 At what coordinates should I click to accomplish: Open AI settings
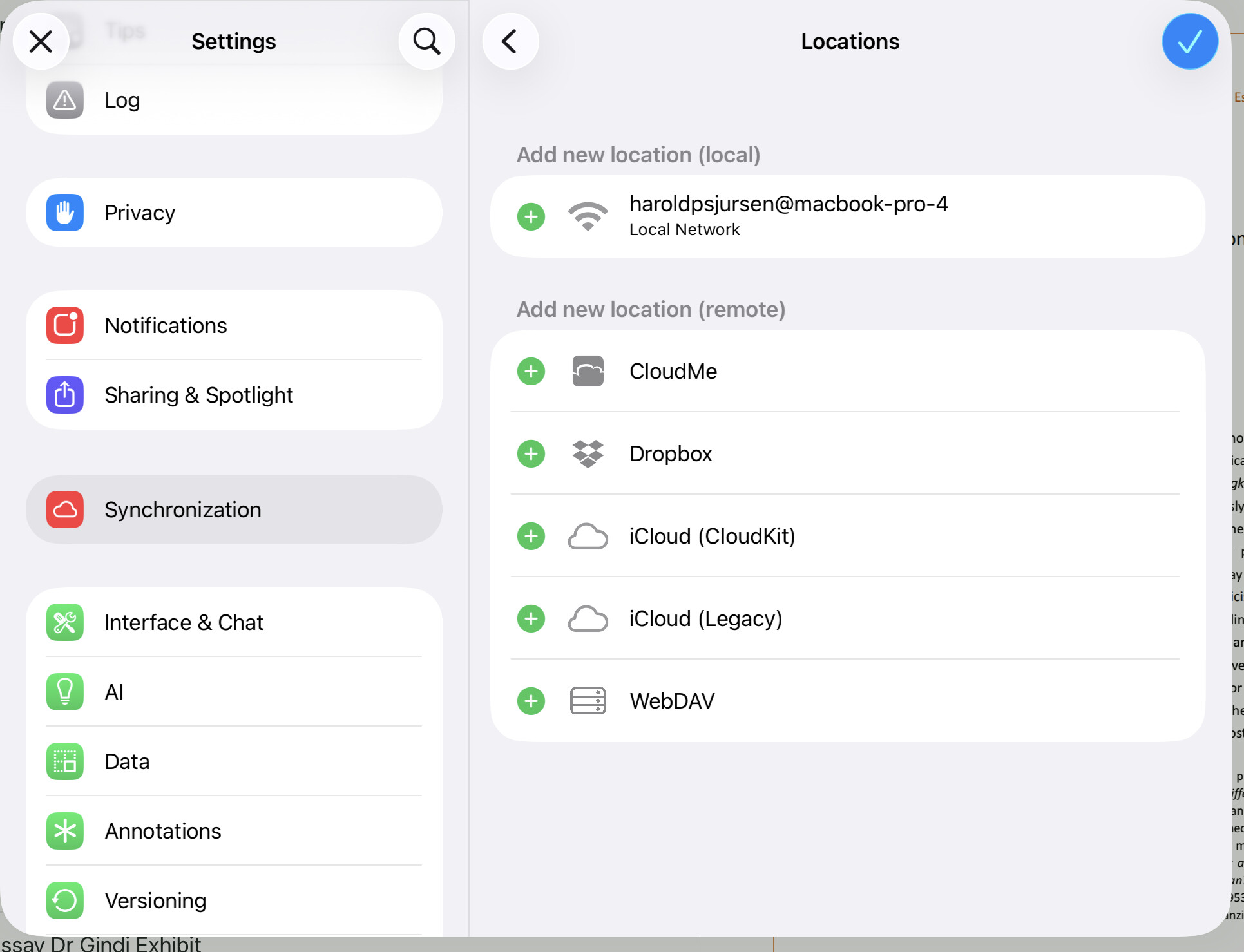tap(234, 692)
